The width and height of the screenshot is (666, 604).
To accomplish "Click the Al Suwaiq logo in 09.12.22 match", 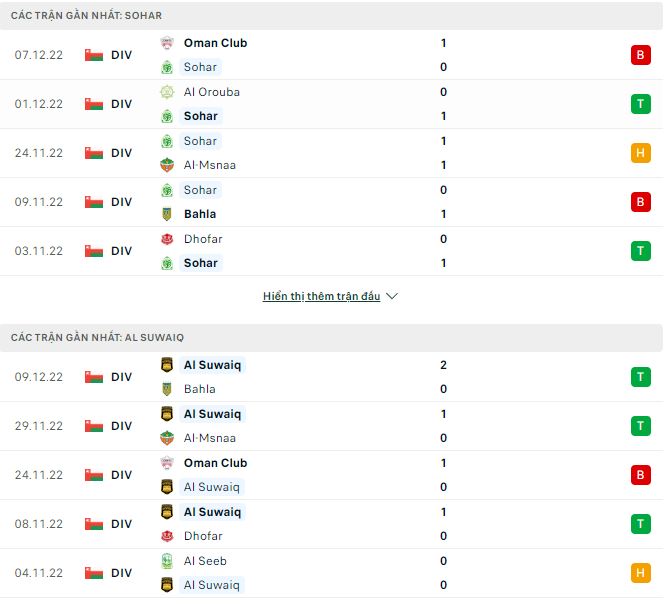I will click(167, 365).
